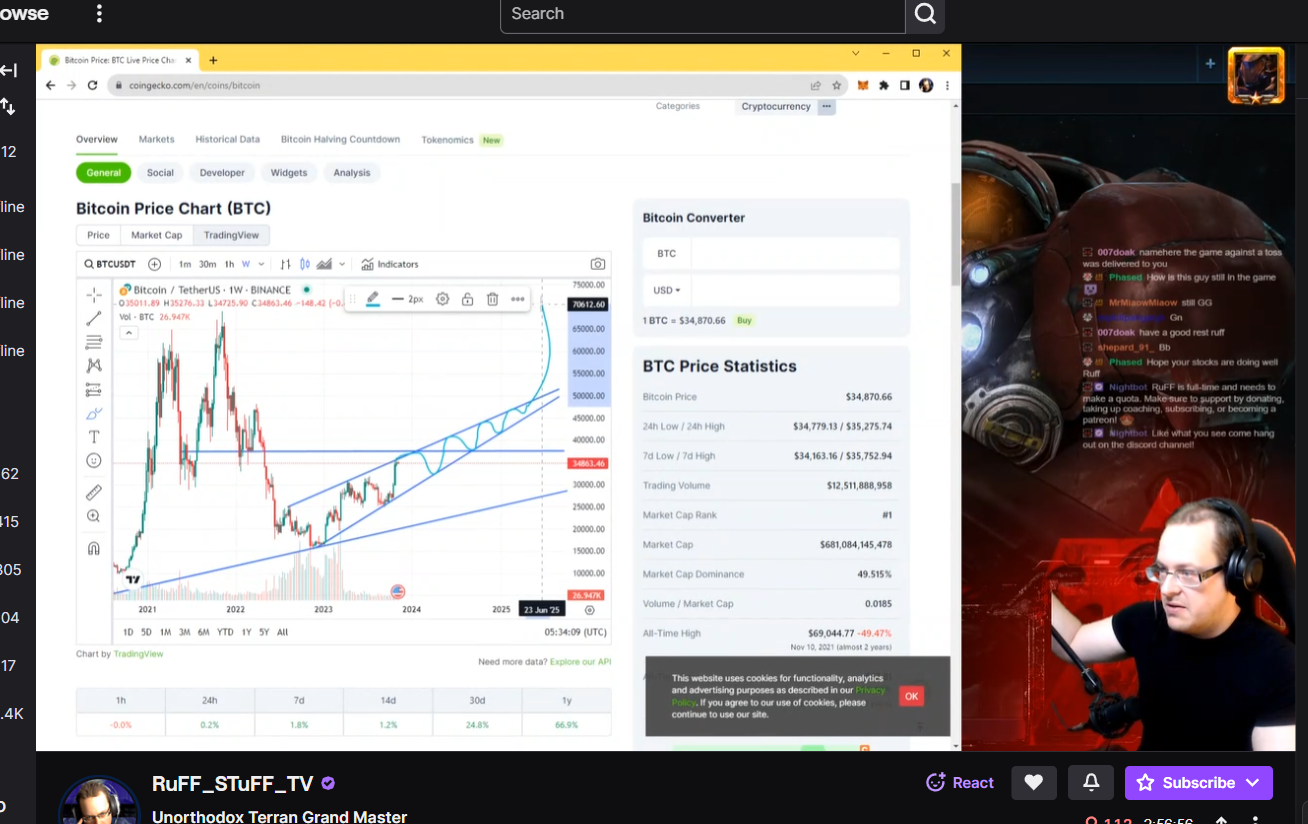
Task: Expand the time interval dropdown arrow
Action: pos(262,264)
